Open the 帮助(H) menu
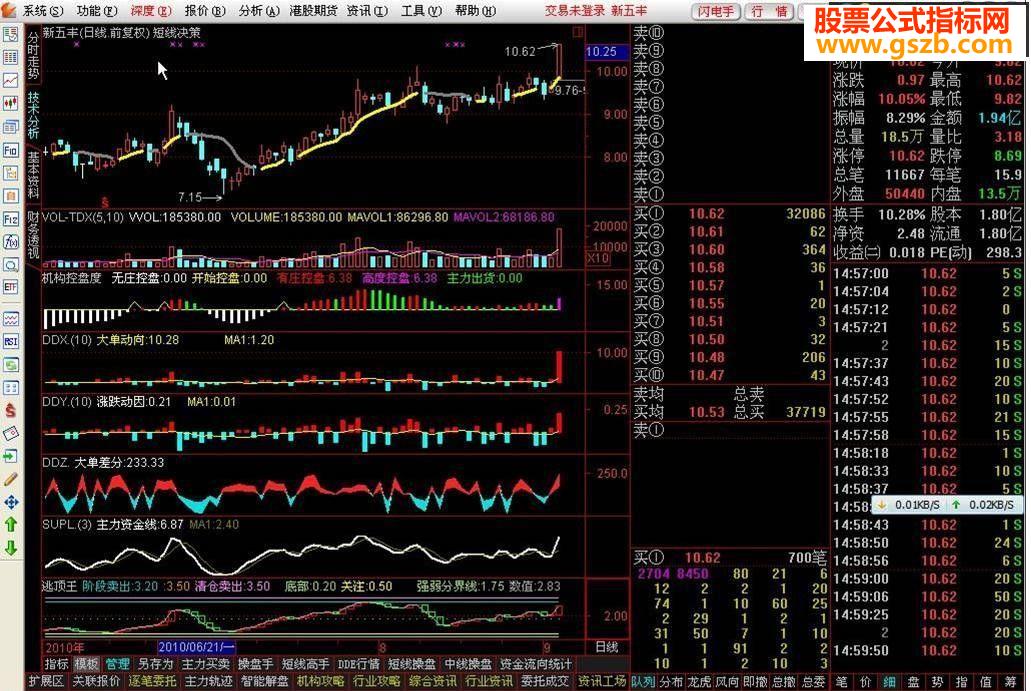Screen dimensions: 1031x691 [x=475, y=11]
